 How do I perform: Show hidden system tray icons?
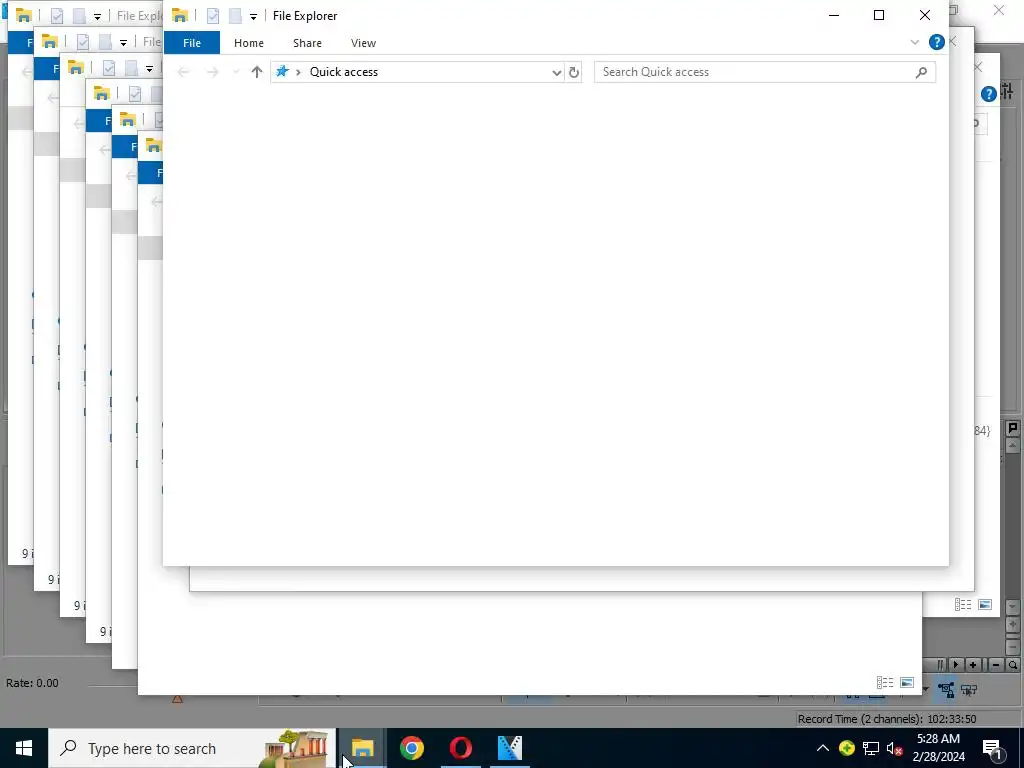pyautogui.click(x=822, y=748)
